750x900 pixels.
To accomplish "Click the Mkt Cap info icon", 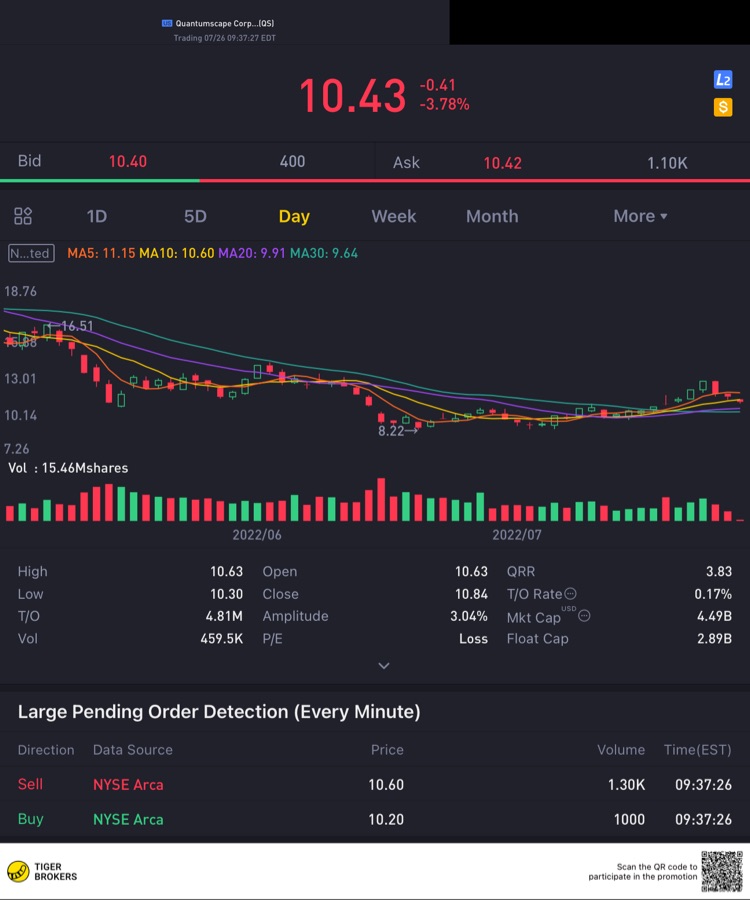I will point(584,616).
